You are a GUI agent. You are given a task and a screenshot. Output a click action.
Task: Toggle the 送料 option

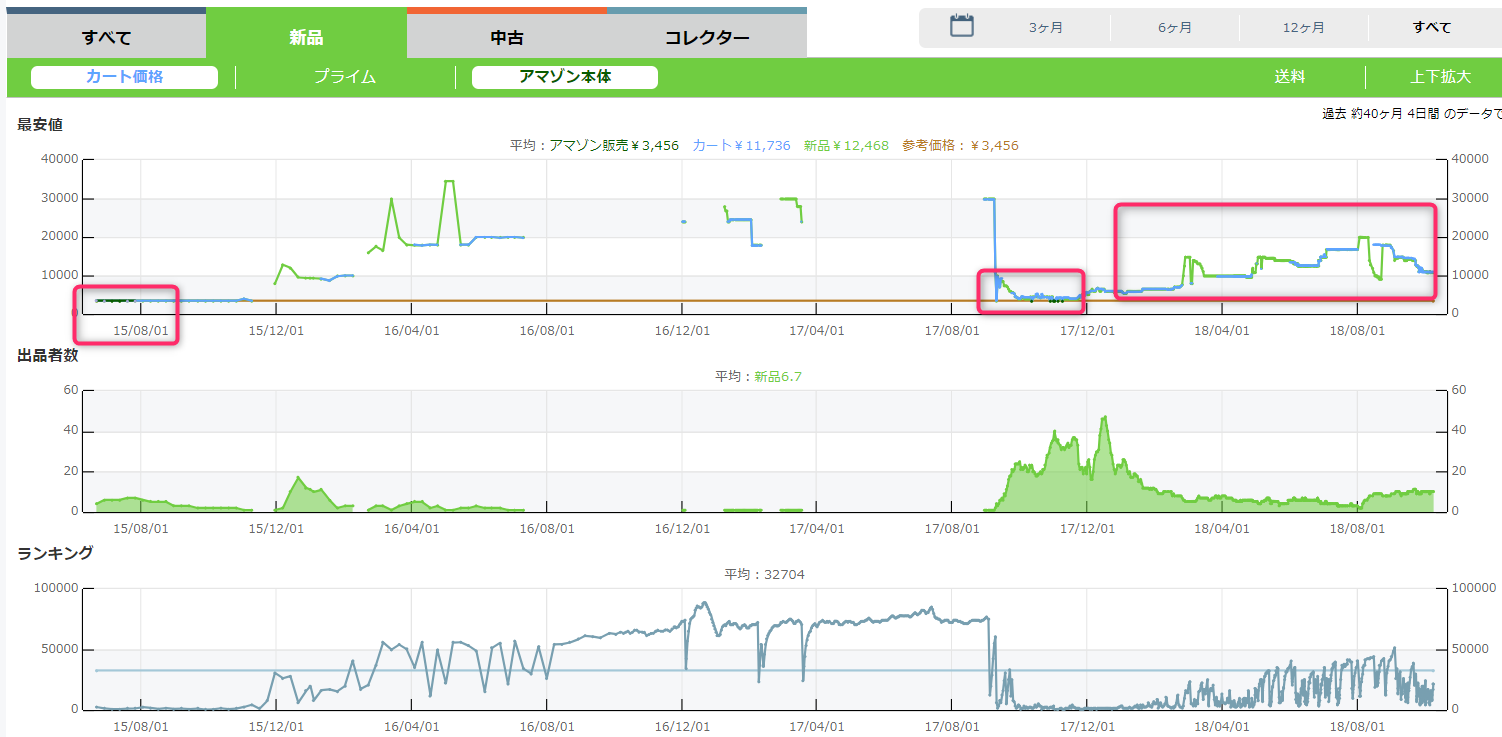[x=1290, y=77]
